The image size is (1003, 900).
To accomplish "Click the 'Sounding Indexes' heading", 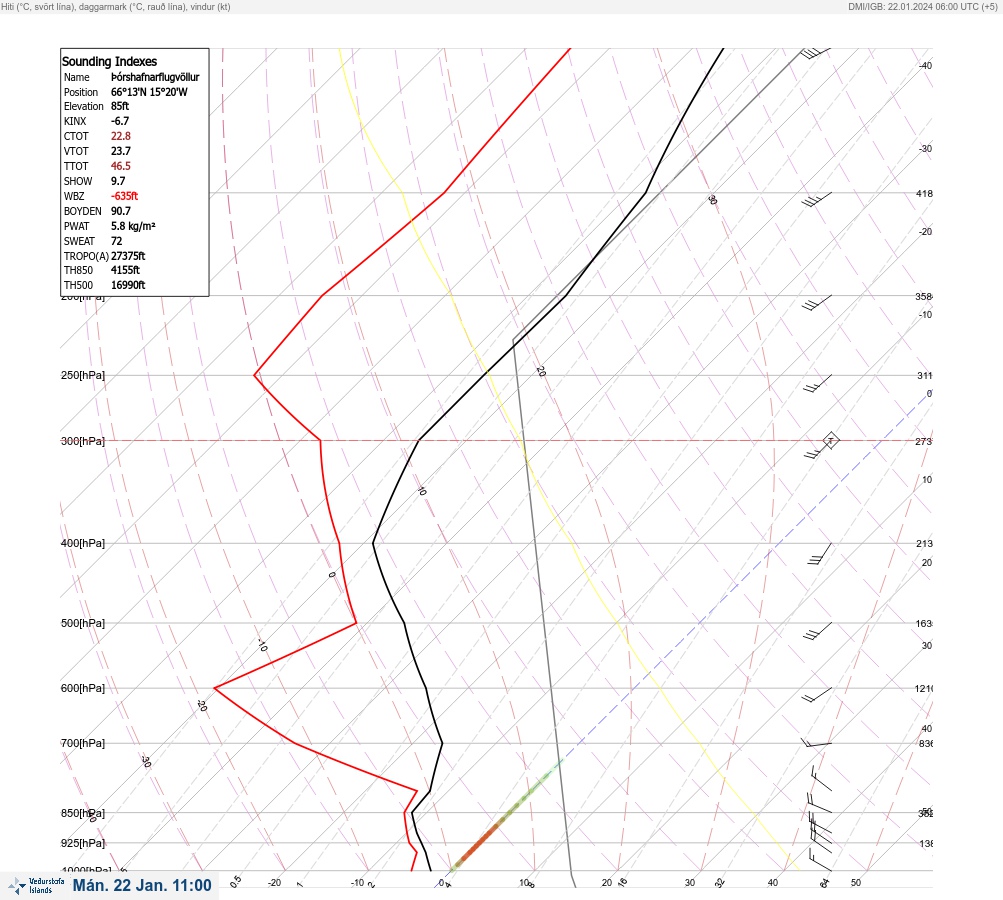I will pyautogui.click(x=109, y=61).
